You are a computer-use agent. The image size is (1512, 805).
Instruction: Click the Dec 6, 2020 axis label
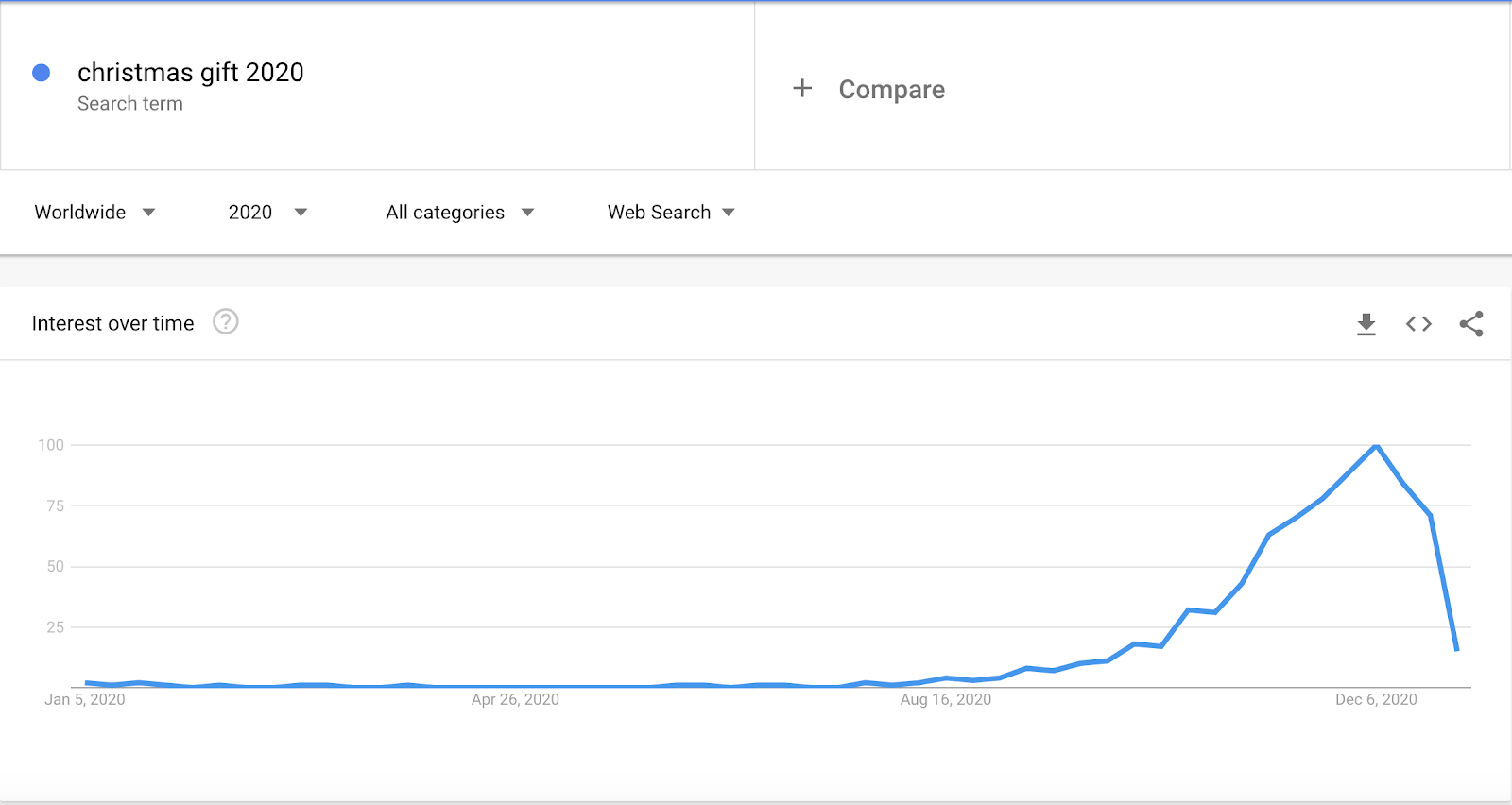click(x=1376, y=699)
